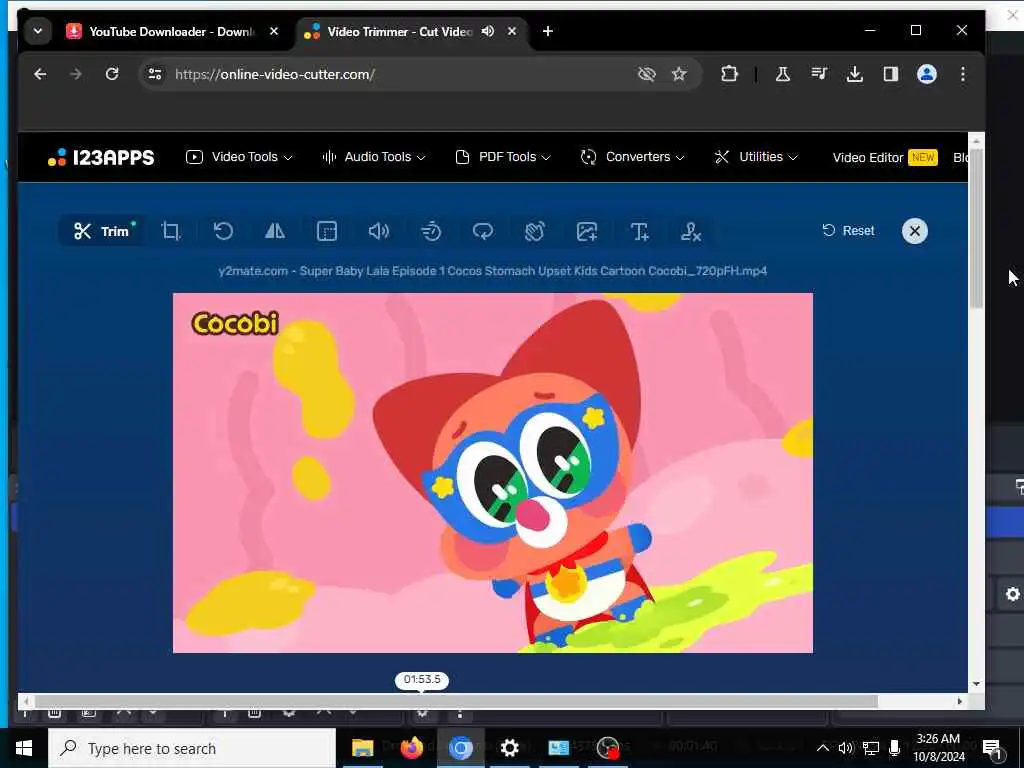Reload the current page
This screenshot has width=1024, height=768.
click(112, 74)
